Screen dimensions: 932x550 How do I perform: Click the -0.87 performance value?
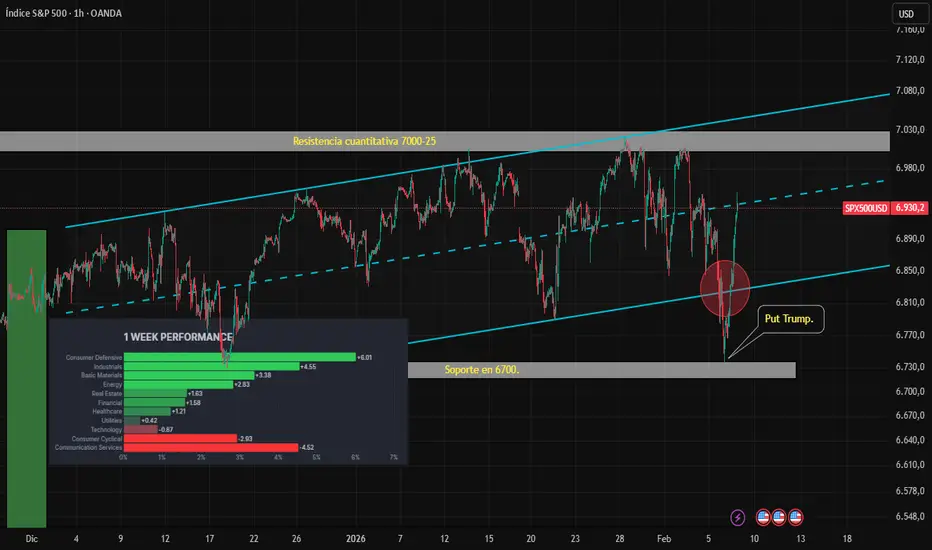(166, 429)
